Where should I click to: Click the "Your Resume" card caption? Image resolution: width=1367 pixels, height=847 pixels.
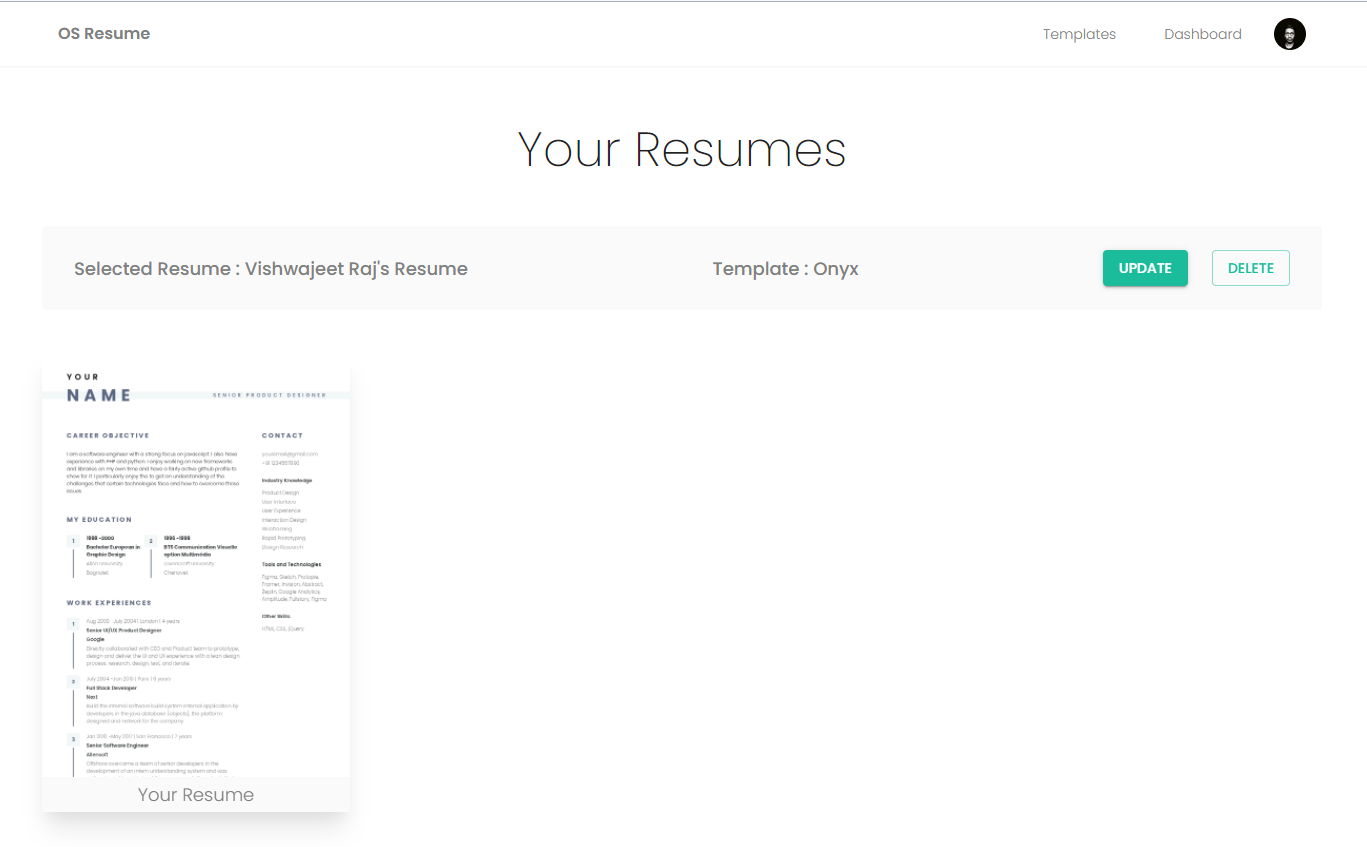click(x=196, y=795)
